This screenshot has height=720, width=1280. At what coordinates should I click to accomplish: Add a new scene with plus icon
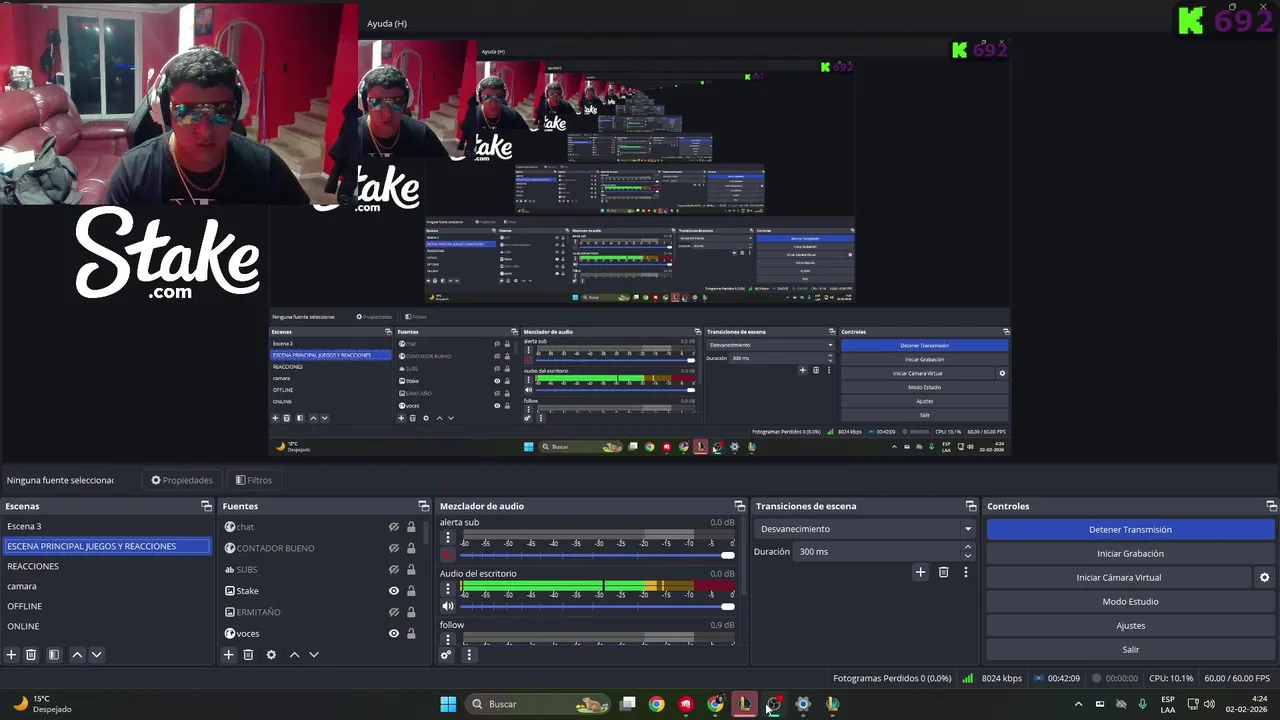11,655
